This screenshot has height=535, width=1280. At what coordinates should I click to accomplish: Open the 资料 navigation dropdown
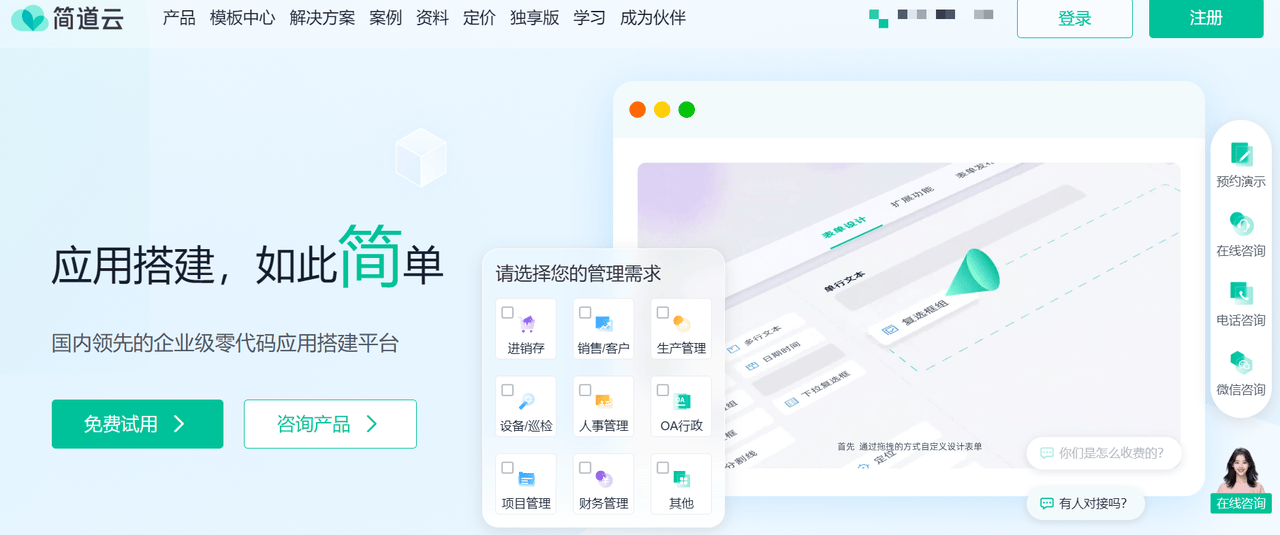[432, 18]
